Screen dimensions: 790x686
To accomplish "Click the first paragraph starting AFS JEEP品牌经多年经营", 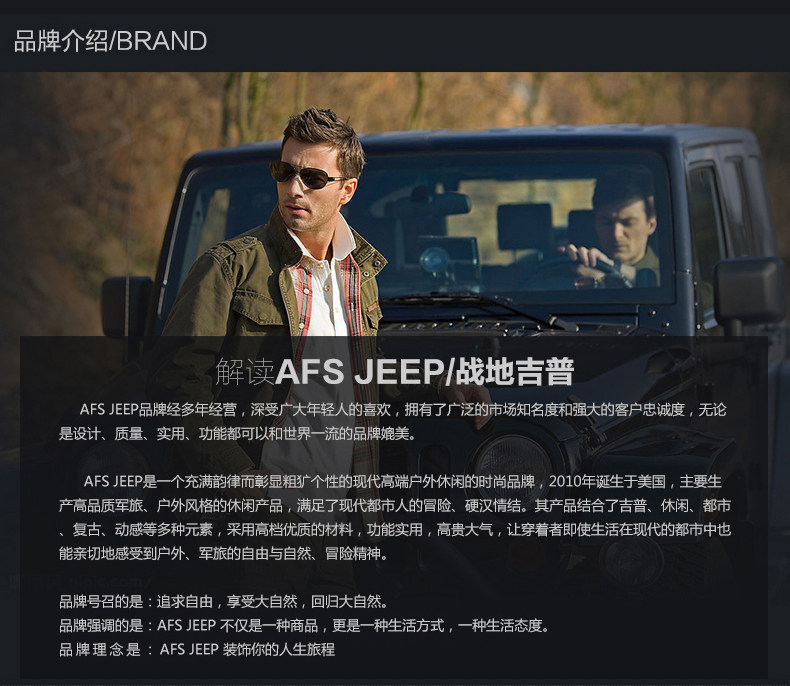I will [x=393, y=422].
